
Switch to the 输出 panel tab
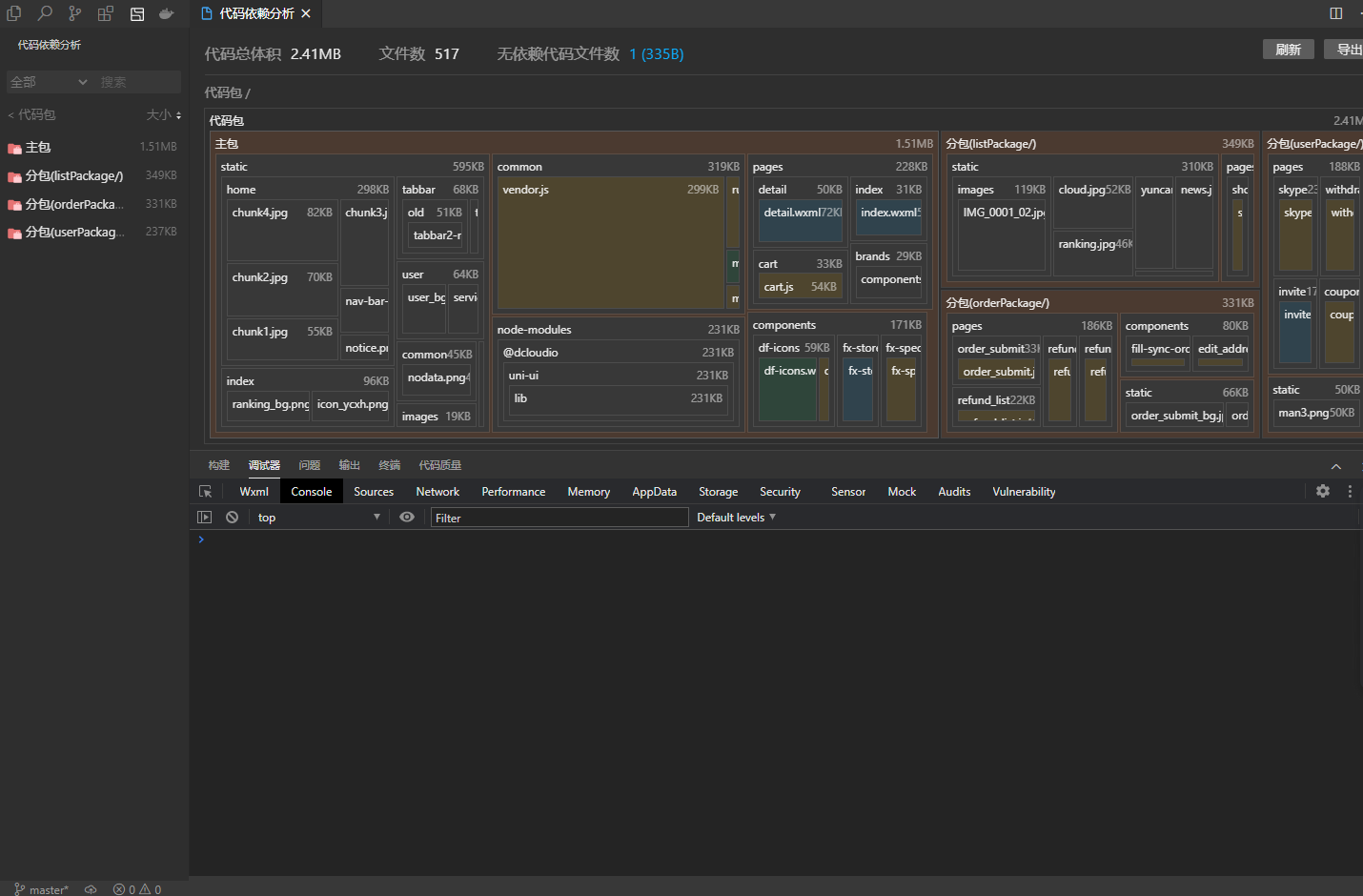tap(350, 465)
